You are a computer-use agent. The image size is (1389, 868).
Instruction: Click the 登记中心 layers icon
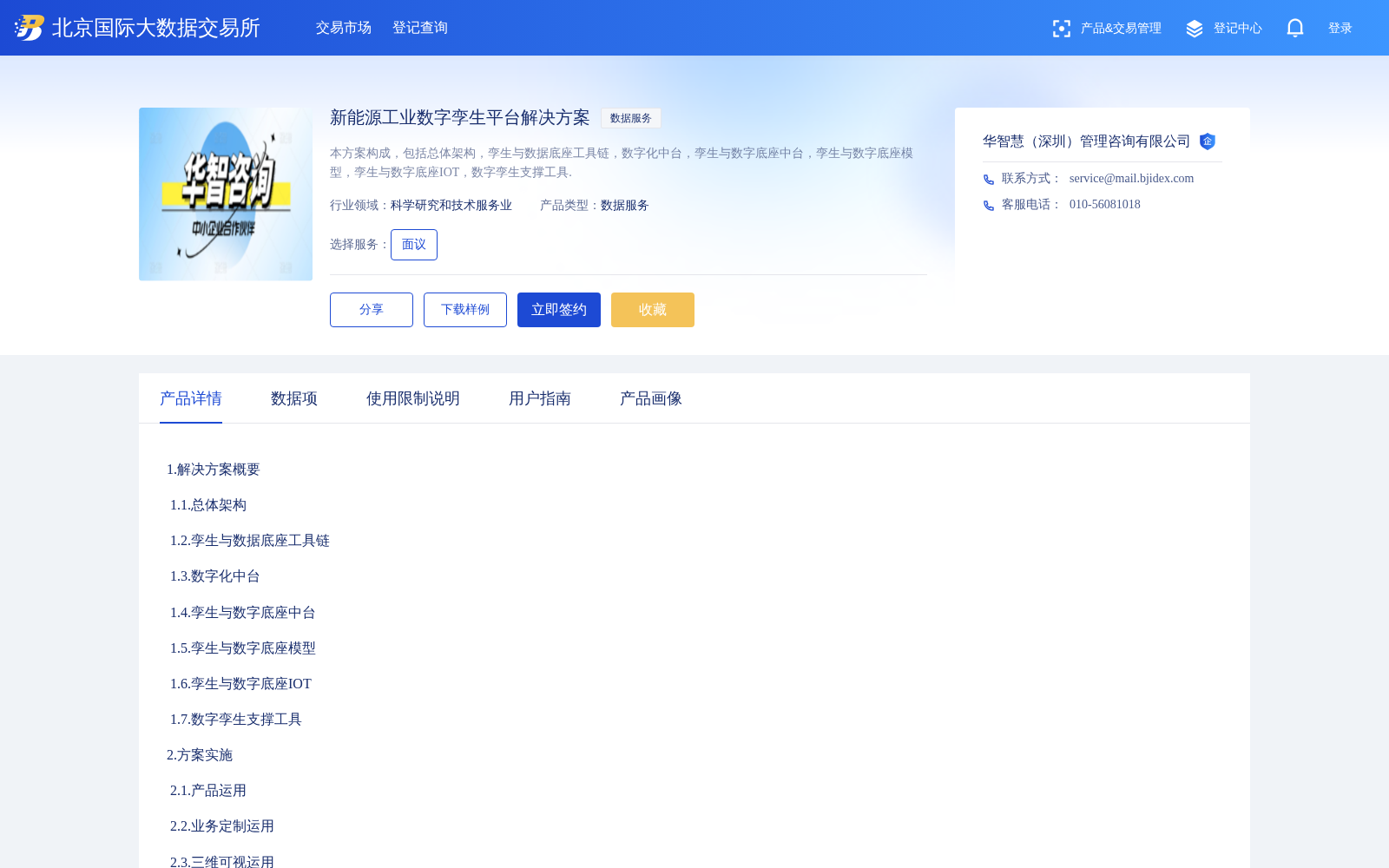pos(1195,29)
